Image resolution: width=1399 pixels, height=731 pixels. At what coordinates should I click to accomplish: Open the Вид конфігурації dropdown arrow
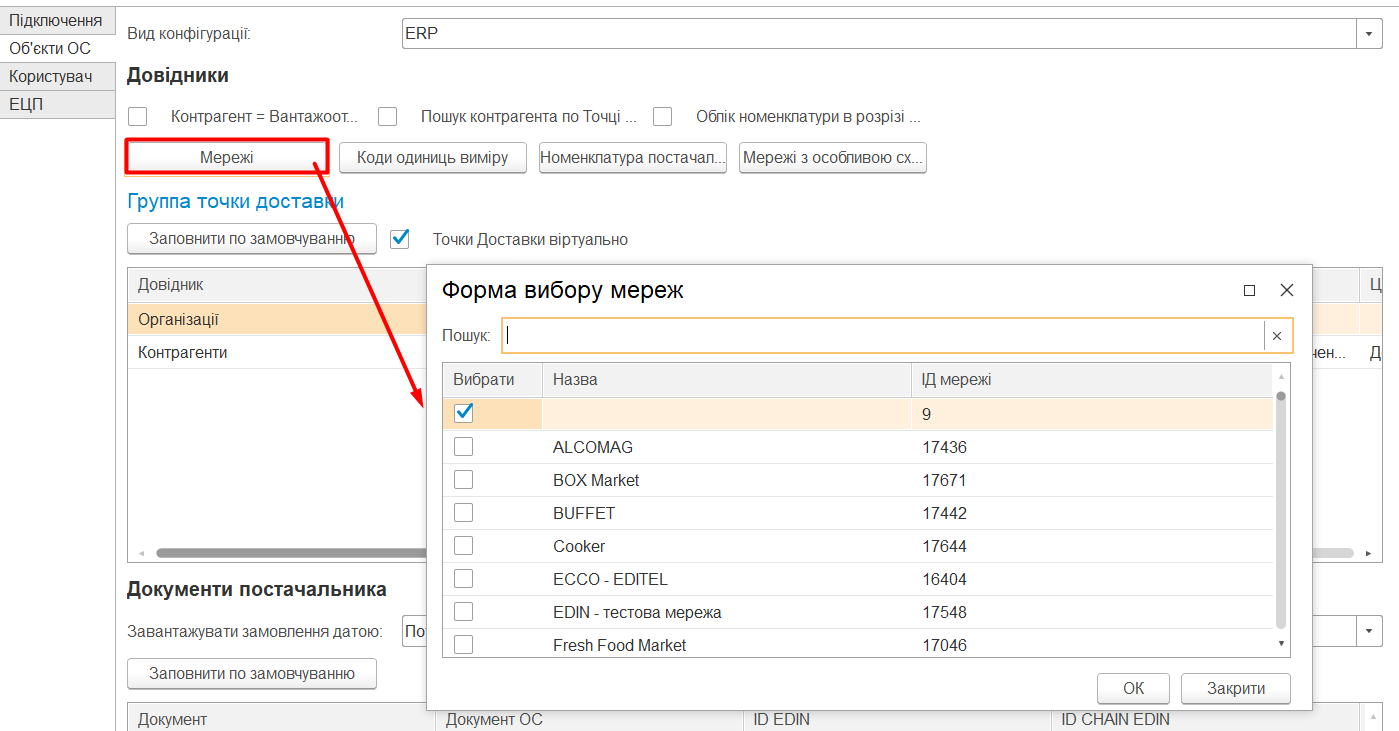click(x=1369, y=34)
